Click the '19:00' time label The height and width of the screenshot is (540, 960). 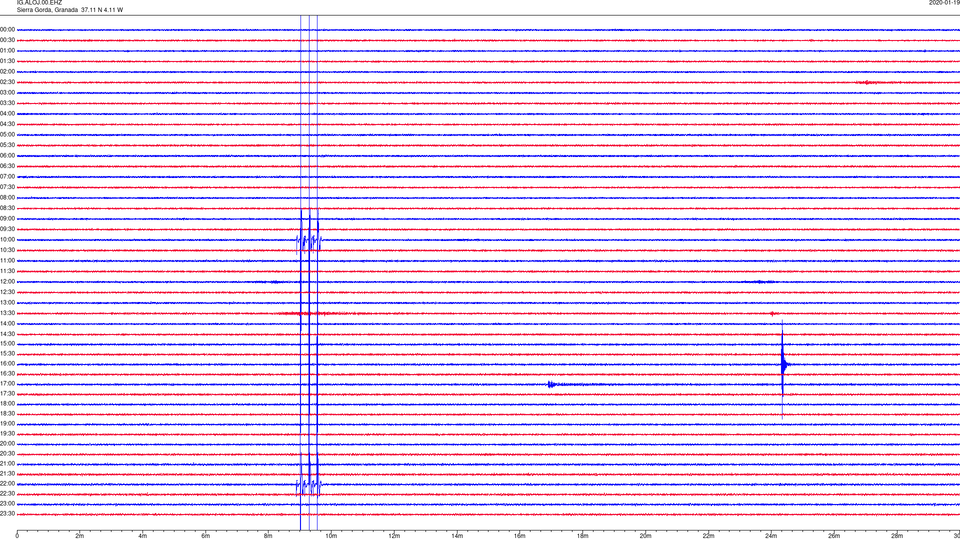7,424
